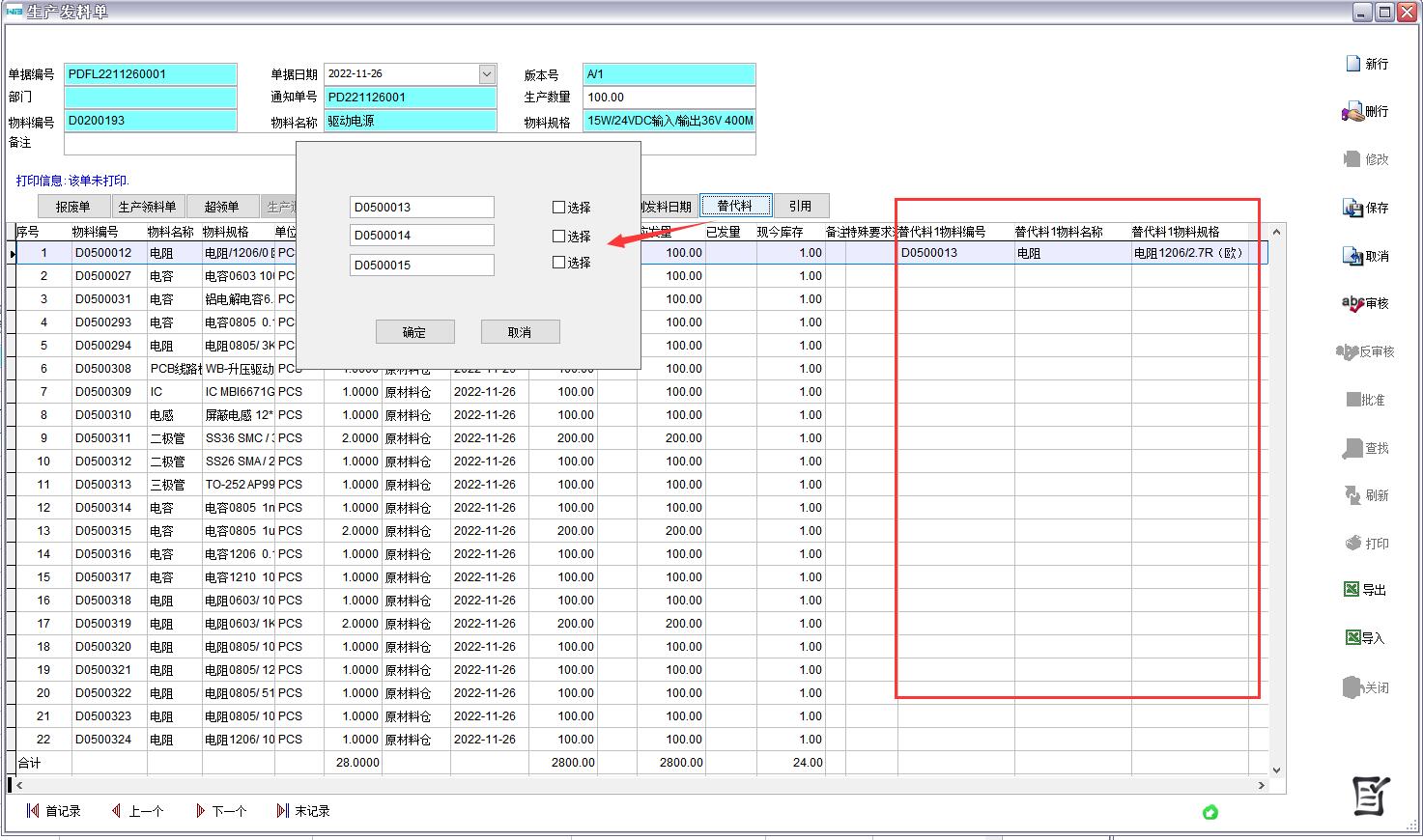The image size is (1423, 840).
Task: Open the 单据日期 date dropdown
Action: tap(486, 74)
